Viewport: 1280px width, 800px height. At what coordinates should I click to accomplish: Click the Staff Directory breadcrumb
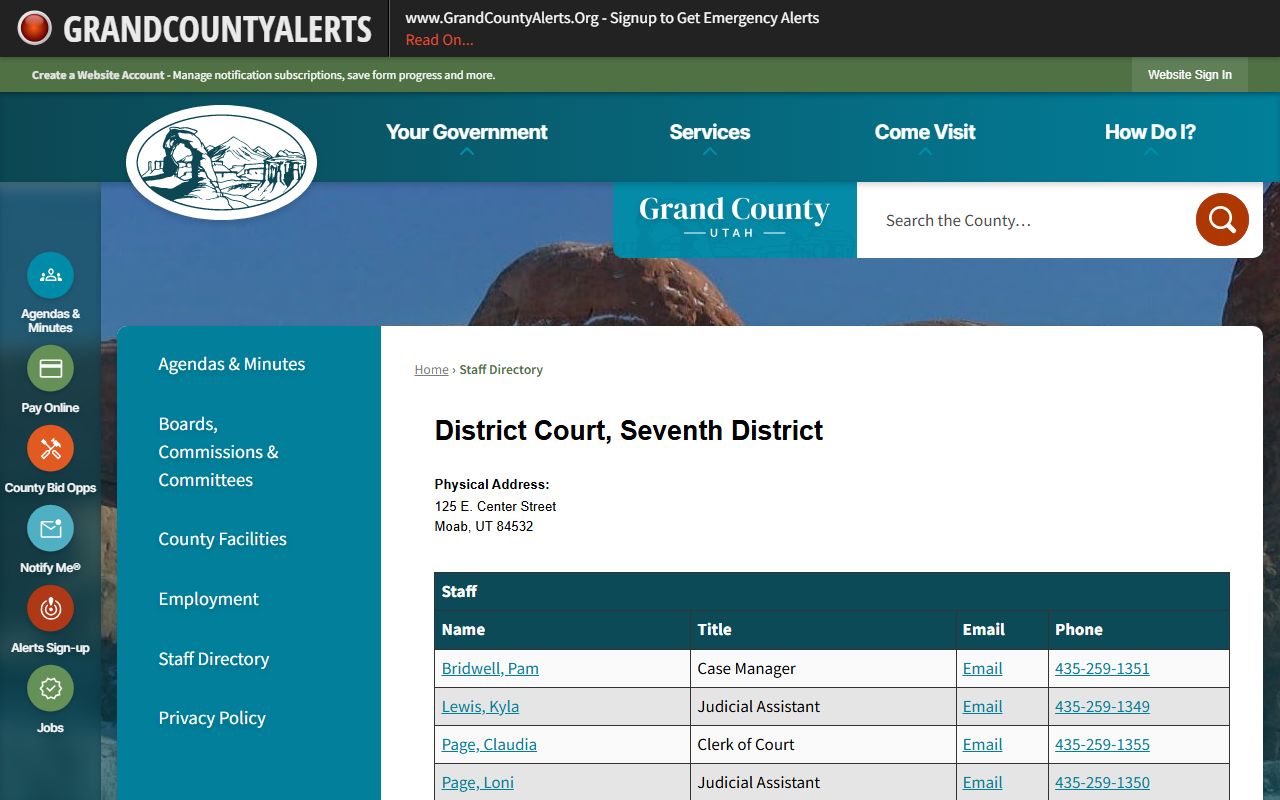pyautogui.click(x=501, y=370)
